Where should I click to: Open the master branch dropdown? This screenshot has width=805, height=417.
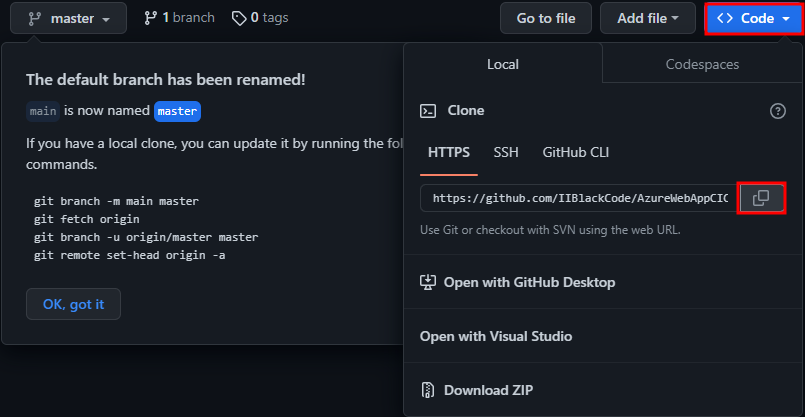[68, 18]
